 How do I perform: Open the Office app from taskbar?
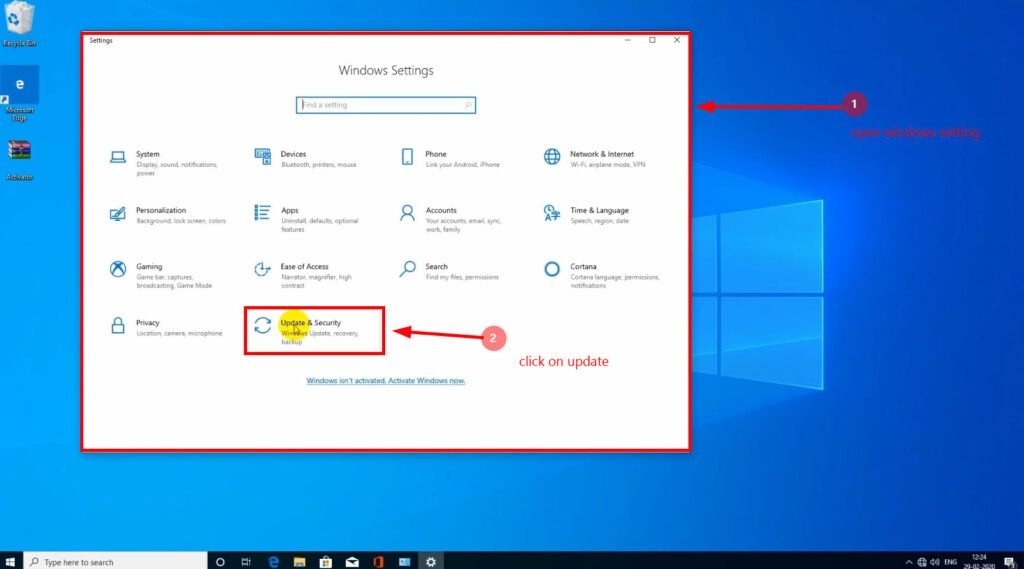(378, 562)
